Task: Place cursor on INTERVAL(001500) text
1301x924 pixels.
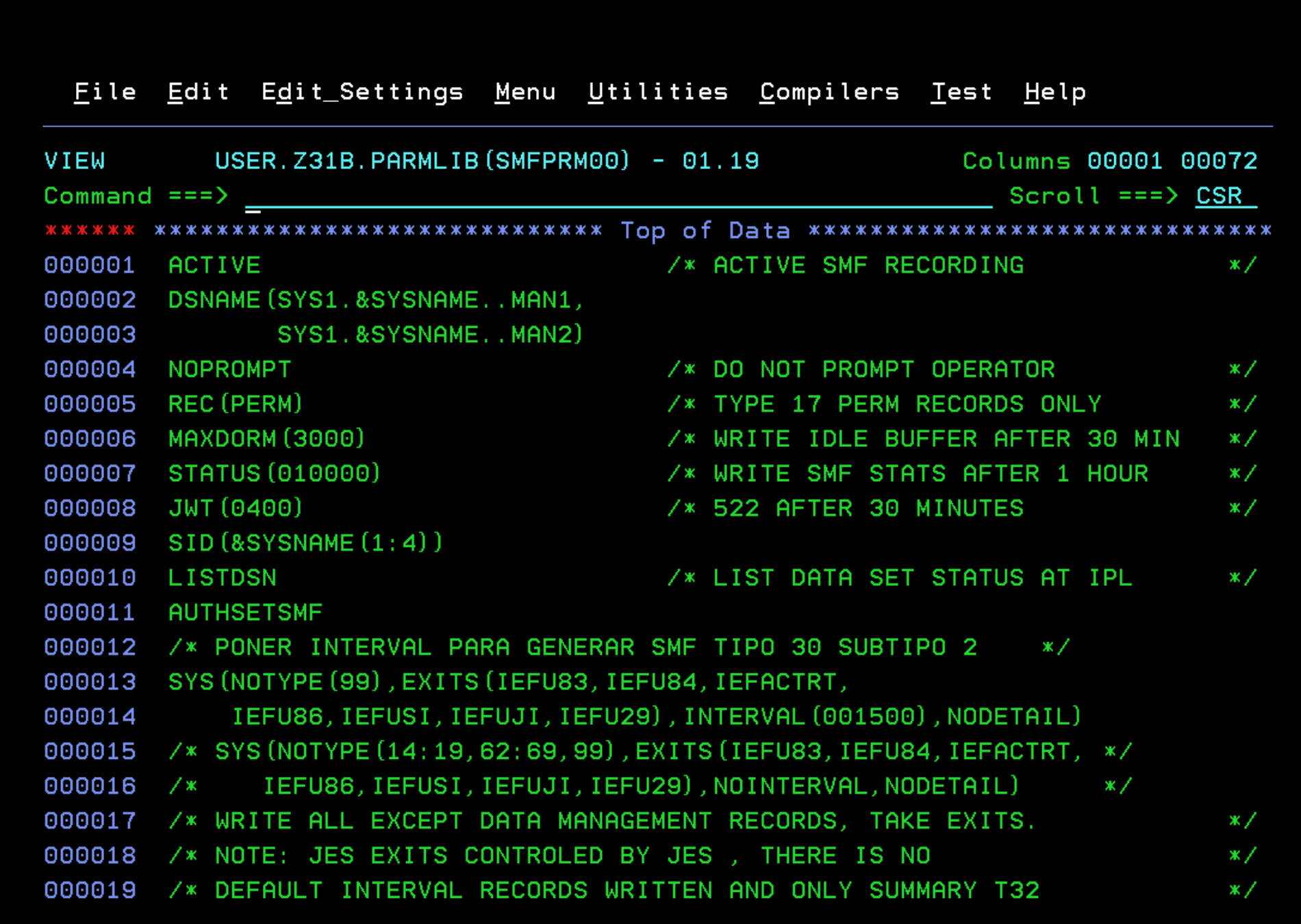Action: click(805, 717)
